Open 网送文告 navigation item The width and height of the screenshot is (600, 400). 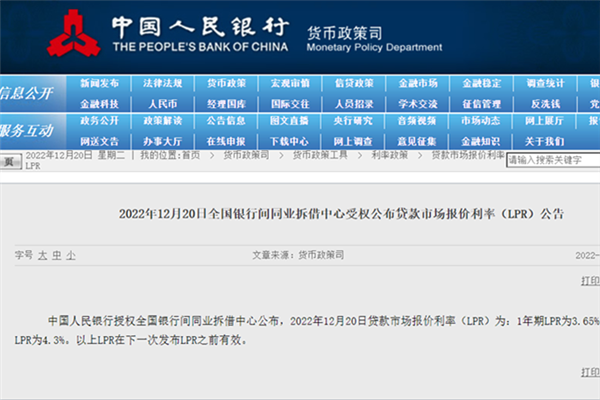99,141
